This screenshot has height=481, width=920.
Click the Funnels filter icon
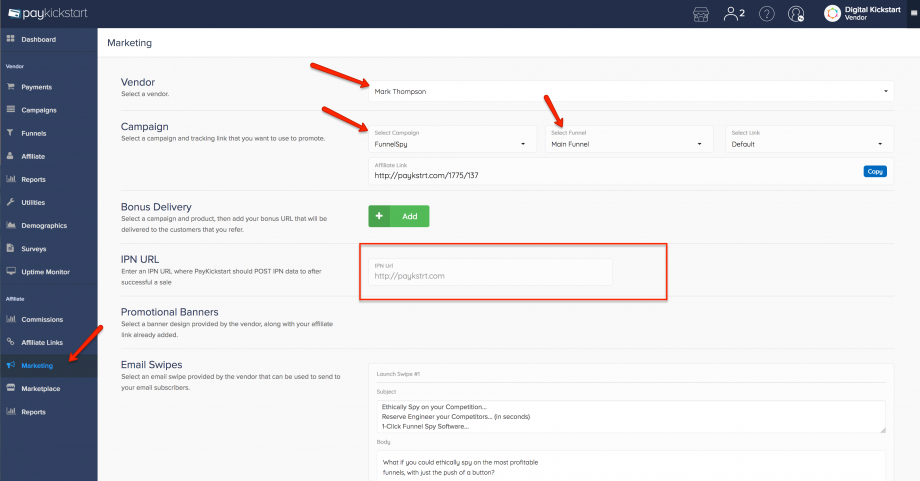[10, 133]
